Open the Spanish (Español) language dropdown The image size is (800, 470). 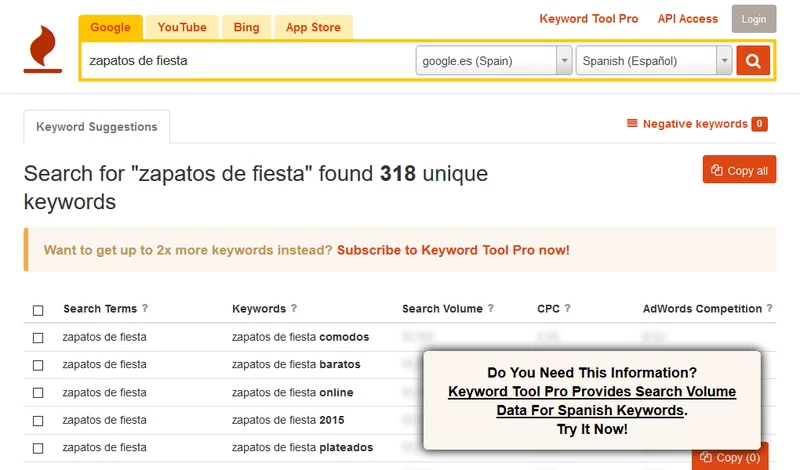coord(654,61)
